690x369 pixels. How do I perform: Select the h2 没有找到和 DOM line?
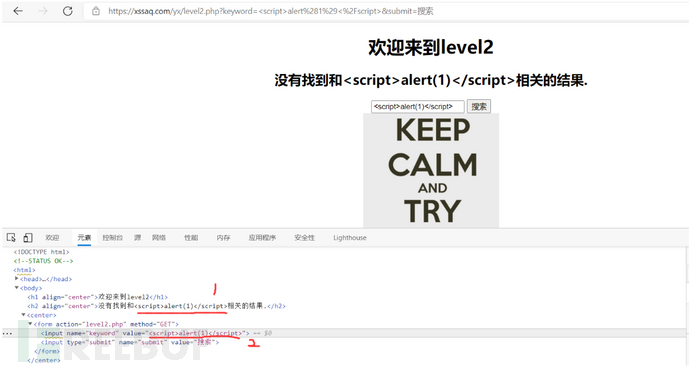156,306
